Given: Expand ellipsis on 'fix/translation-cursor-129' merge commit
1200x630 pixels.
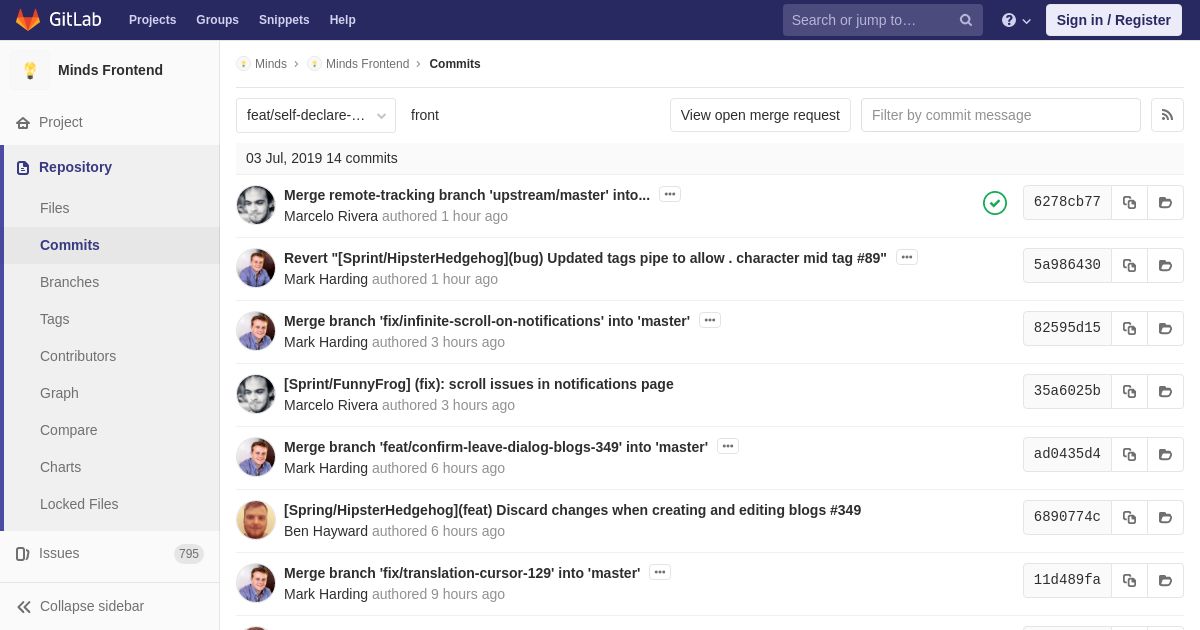Looking at the screenshot, I should click(x=660, y=572).
